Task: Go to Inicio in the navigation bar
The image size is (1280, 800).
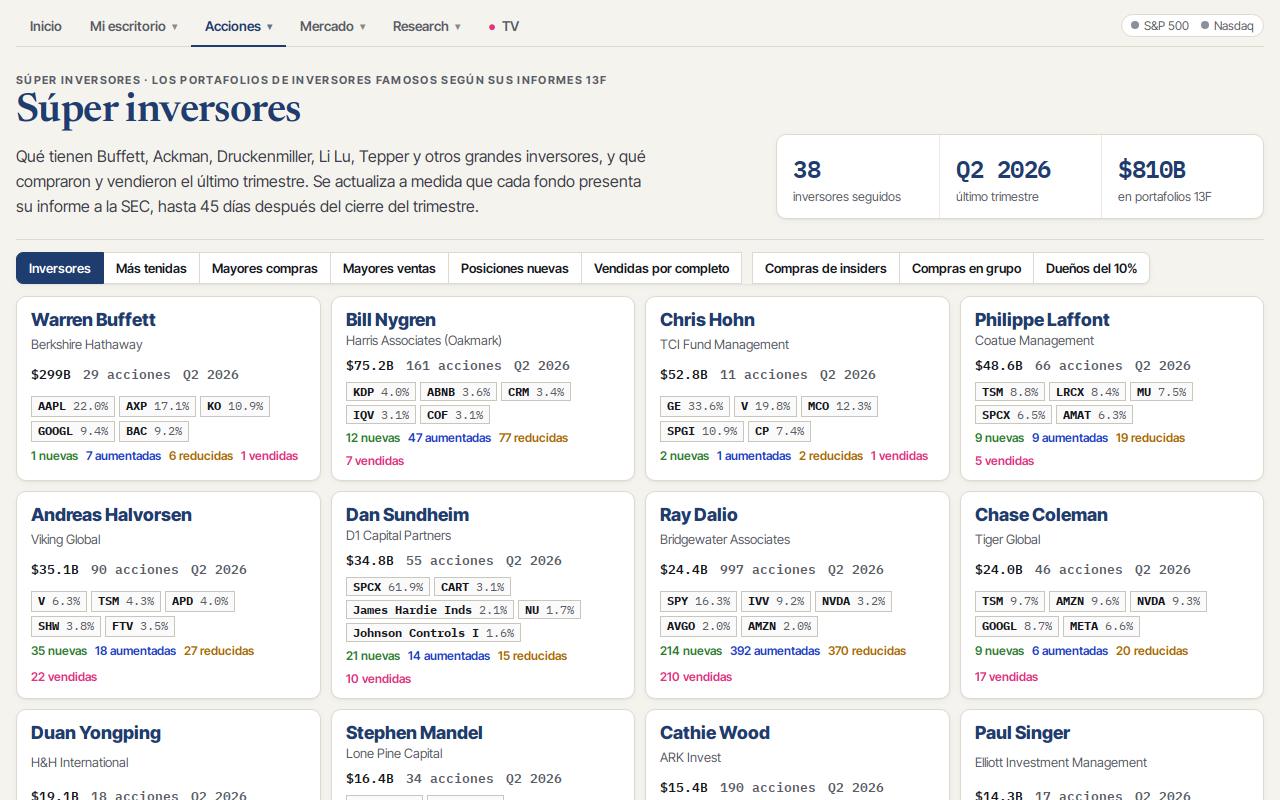Action: click(x=46, y=26)
